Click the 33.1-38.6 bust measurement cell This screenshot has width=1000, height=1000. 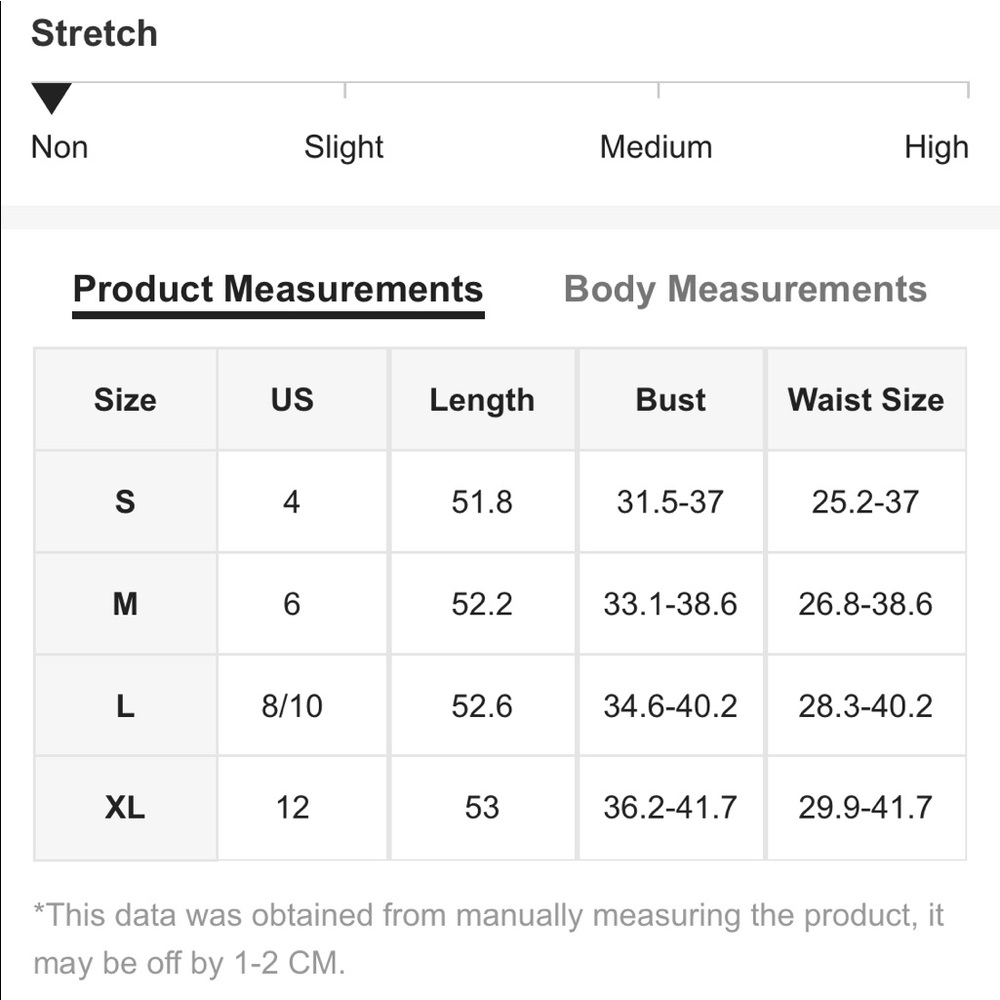(670, 604)
